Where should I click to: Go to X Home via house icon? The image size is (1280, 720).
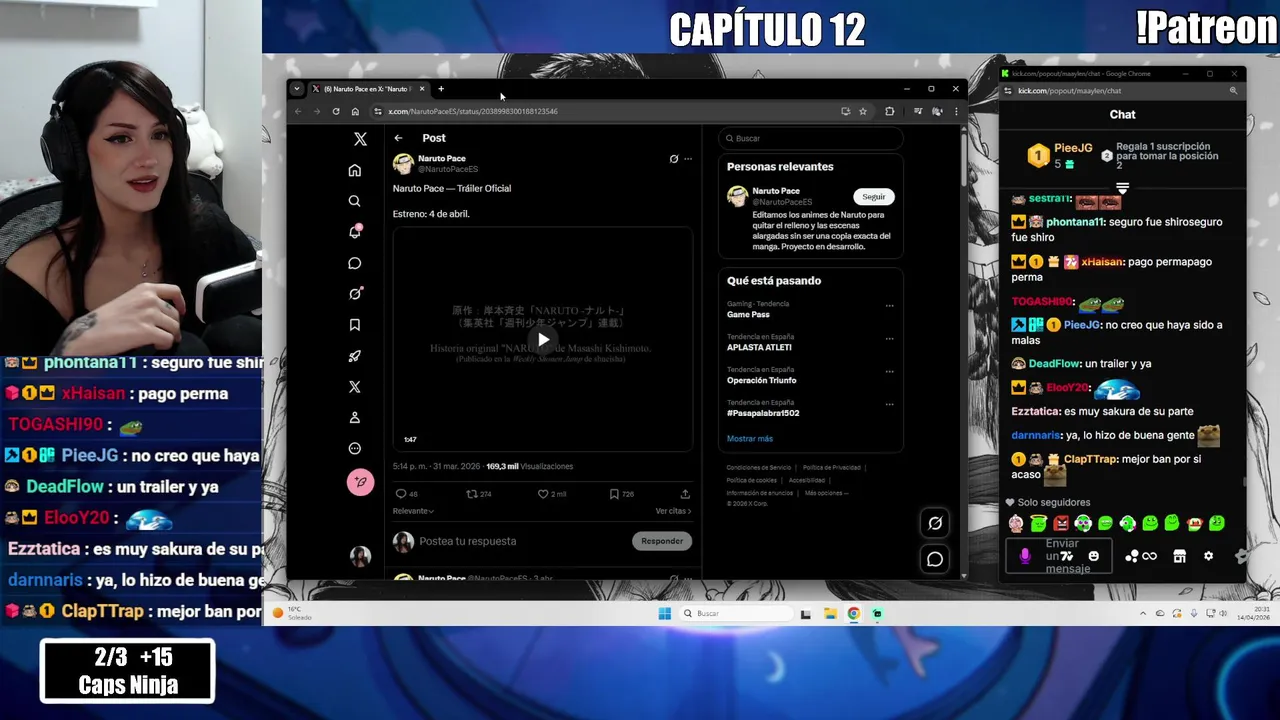[354, 170]
